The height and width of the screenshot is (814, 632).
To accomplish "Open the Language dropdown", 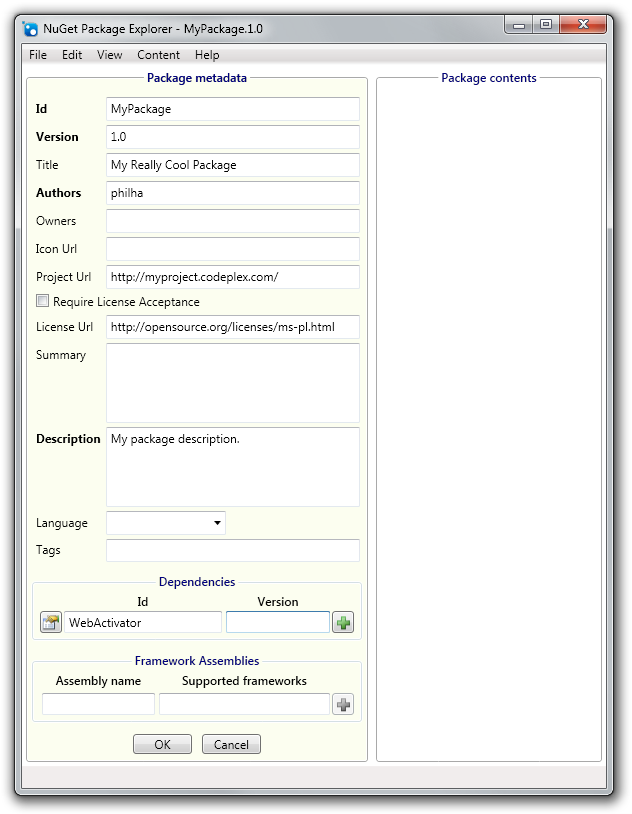I will click(x=166, y=523).
